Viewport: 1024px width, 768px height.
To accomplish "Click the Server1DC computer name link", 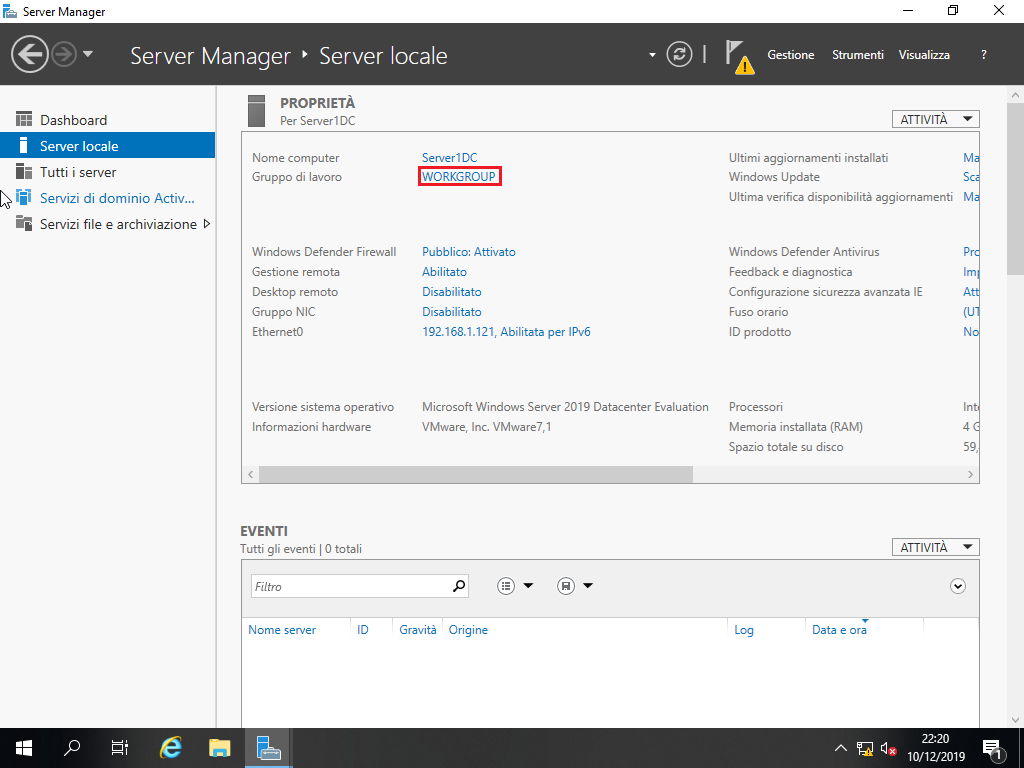I will 449,157.
